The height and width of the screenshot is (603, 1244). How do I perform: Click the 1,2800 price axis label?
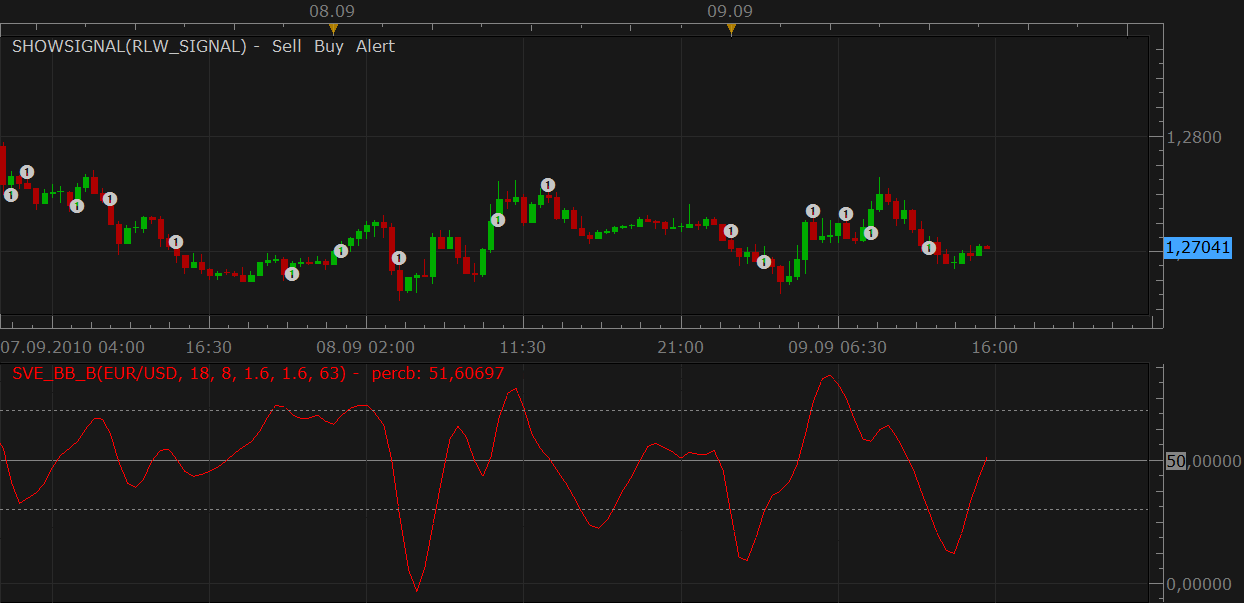point(1193,136)
